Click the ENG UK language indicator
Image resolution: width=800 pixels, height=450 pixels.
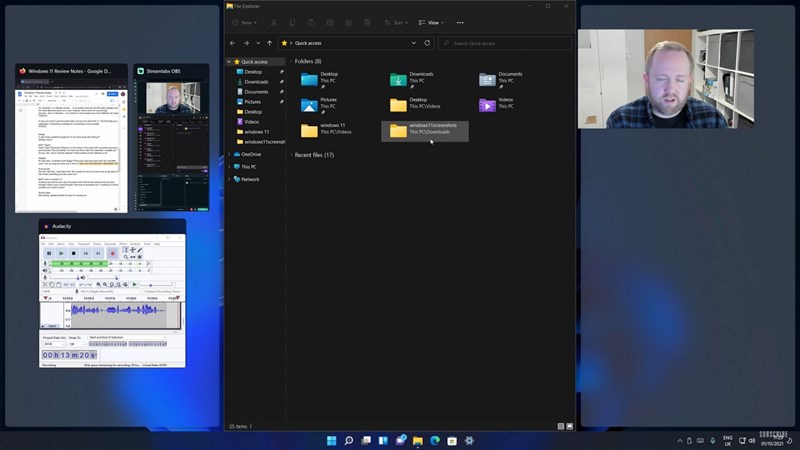728,441
